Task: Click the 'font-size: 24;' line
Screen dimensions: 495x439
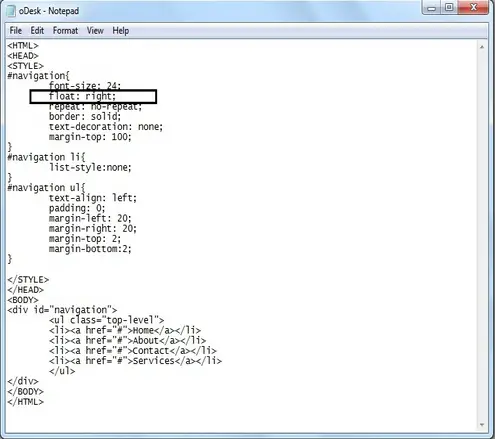Action: point(85,86)
